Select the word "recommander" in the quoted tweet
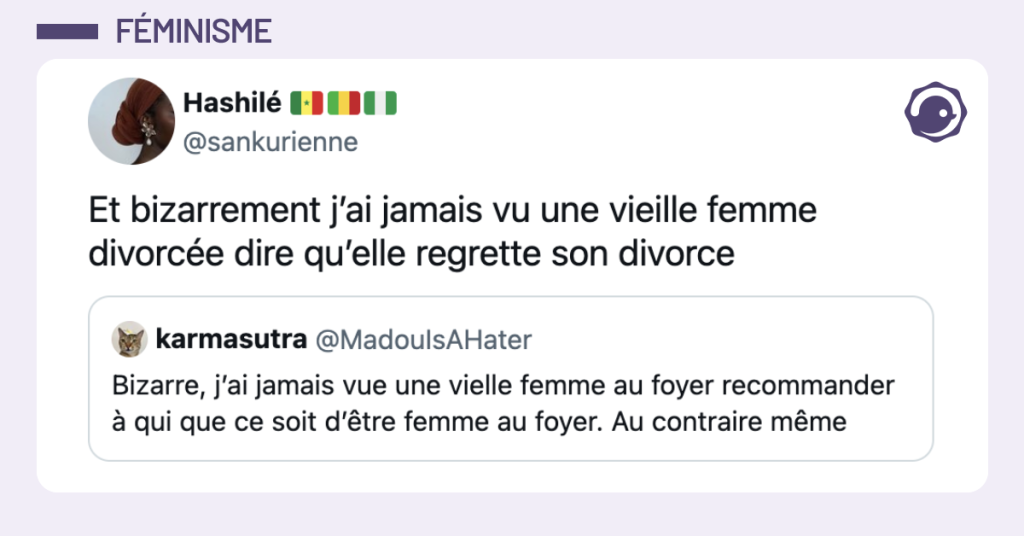The height and width of the screenshot is (536, 1024). (810, 385)
